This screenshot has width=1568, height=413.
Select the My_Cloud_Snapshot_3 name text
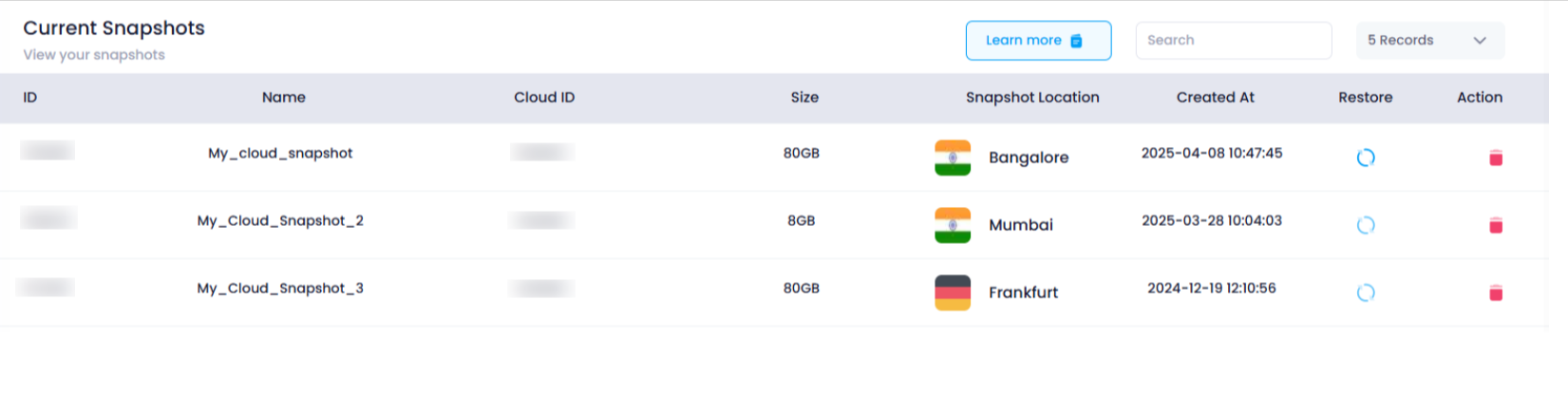click(280, 288)
